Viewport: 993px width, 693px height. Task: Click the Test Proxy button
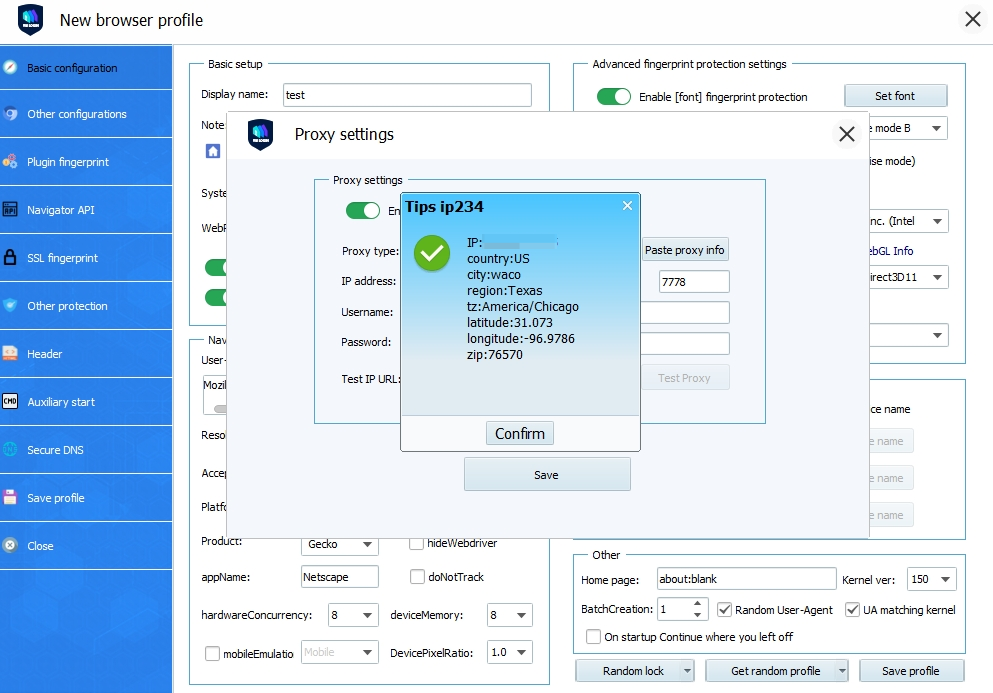[x=684, y=378]
